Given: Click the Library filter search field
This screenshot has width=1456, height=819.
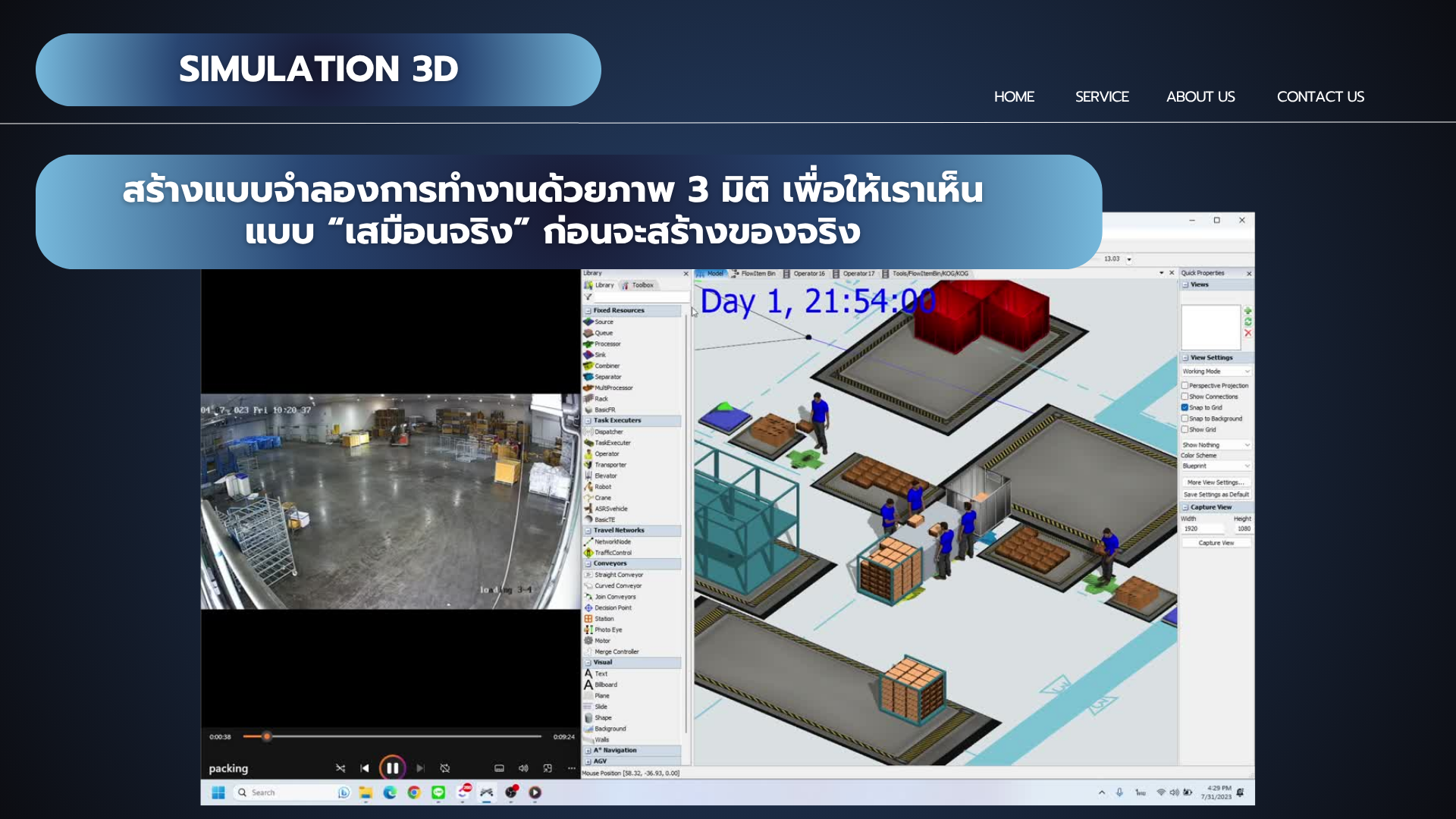Looking at the screenshot, I should pyautogui.click(x=642, y=297).
